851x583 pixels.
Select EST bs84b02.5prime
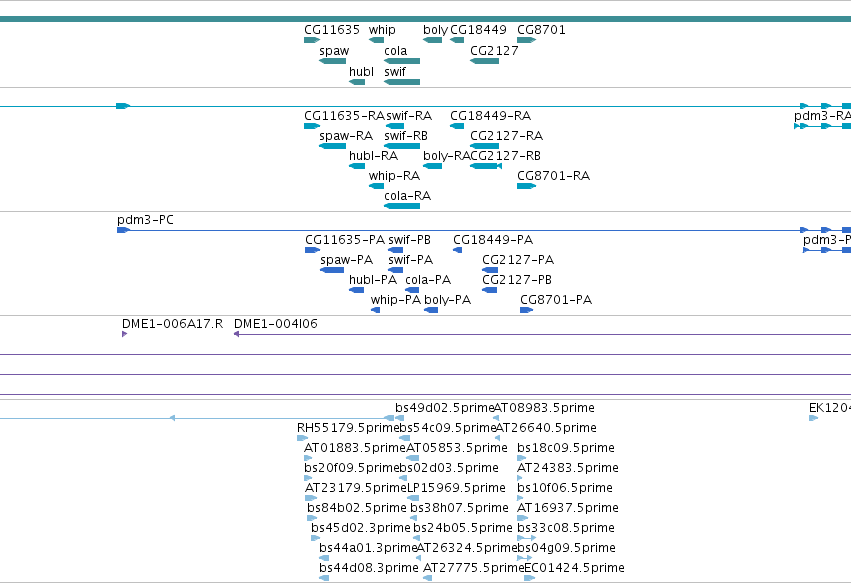click(x=312, y=518)
